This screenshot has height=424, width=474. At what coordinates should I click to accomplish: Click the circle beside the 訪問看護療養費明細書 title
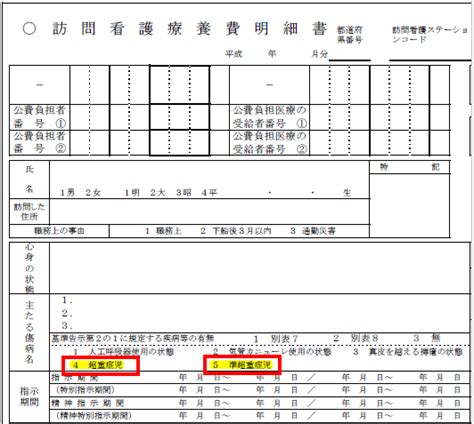pos(29,29)
